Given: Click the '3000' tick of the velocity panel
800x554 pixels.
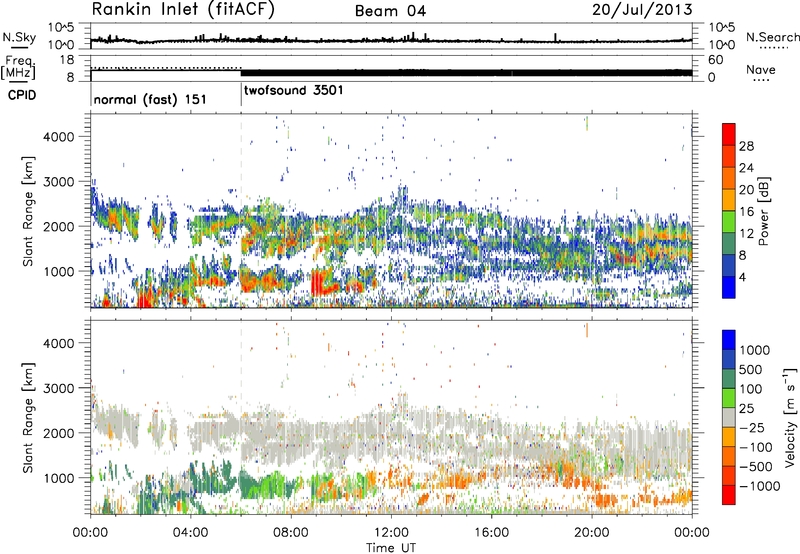Looking at the screenshot, I should pos(58,388).
